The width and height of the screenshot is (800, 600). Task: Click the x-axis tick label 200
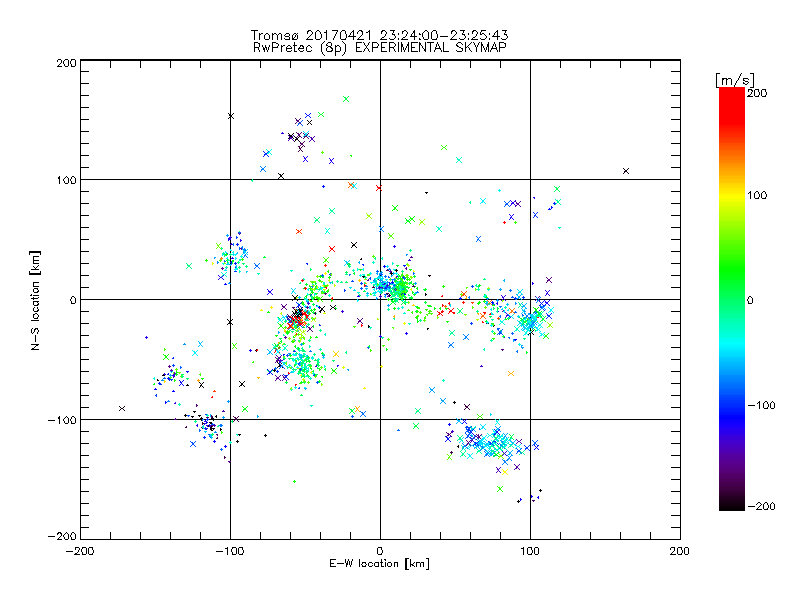680,552
